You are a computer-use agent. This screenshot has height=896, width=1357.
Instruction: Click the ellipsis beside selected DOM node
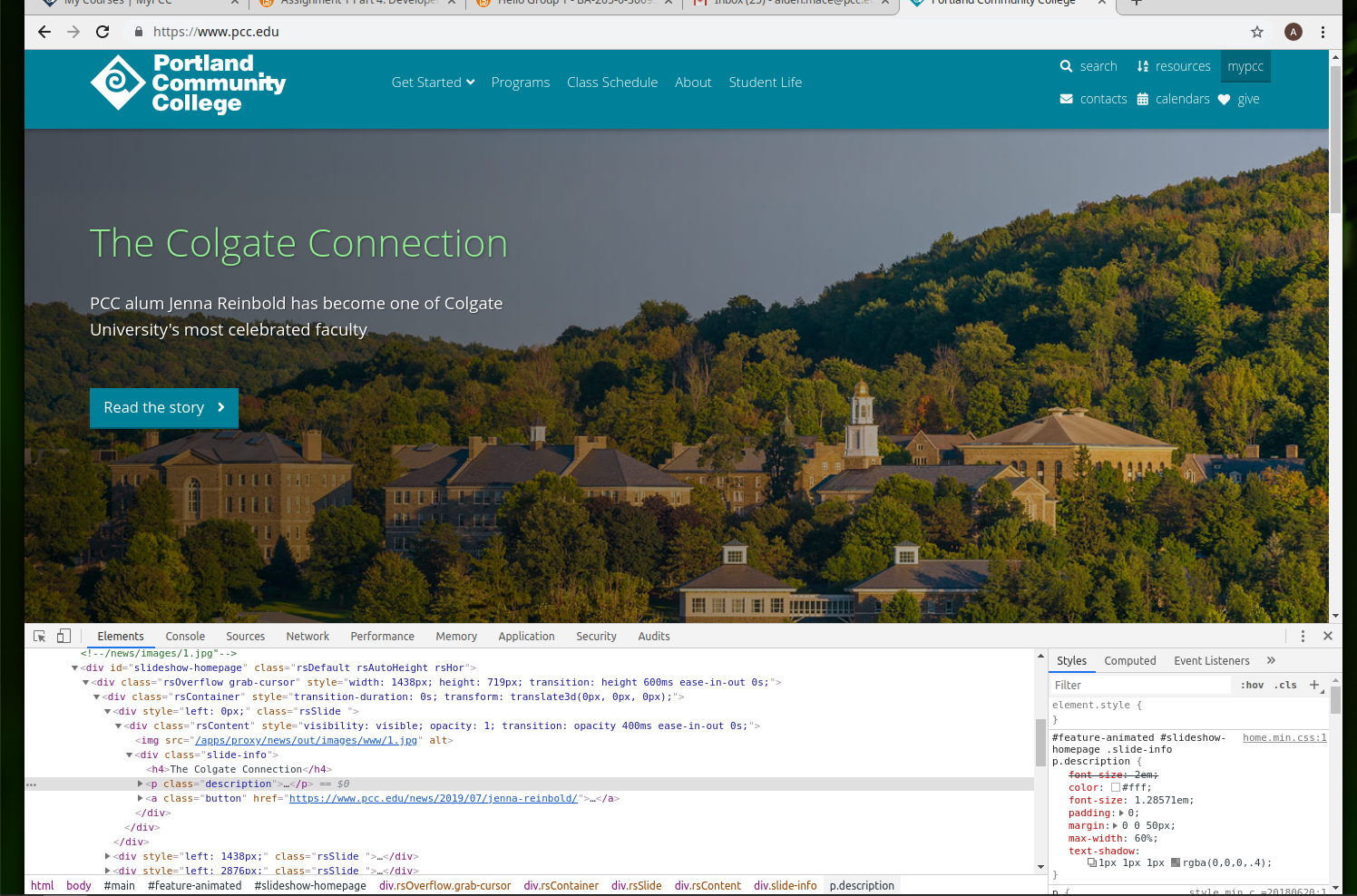tap(31, 784)
